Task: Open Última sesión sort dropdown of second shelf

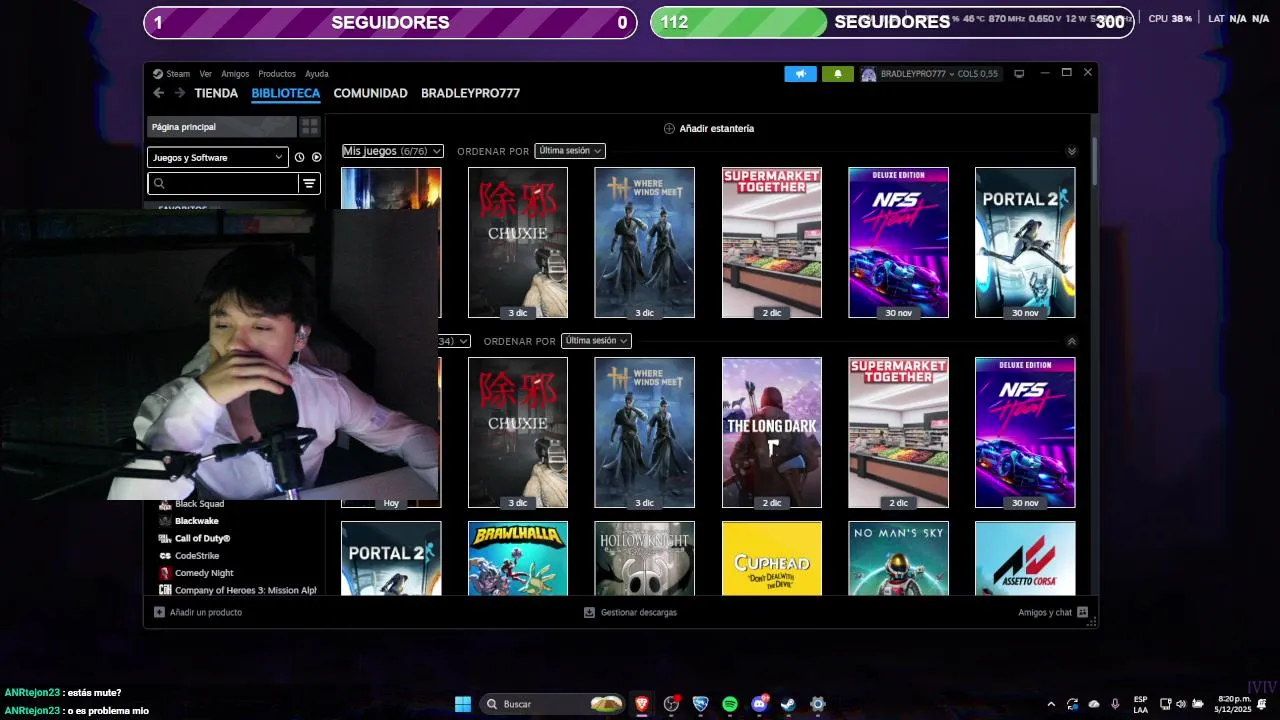Action: pos(596,341)
